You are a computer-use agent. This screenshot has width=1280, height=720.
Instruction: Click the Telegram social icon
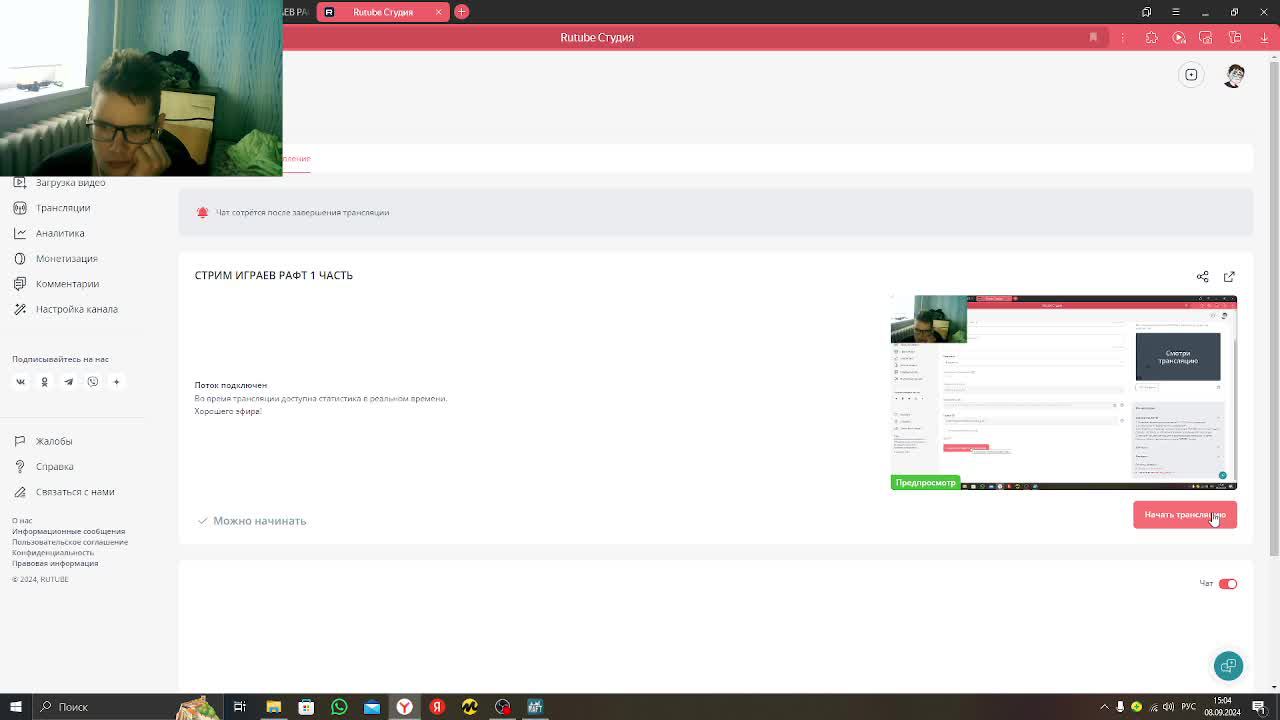(x=68, y=381)
